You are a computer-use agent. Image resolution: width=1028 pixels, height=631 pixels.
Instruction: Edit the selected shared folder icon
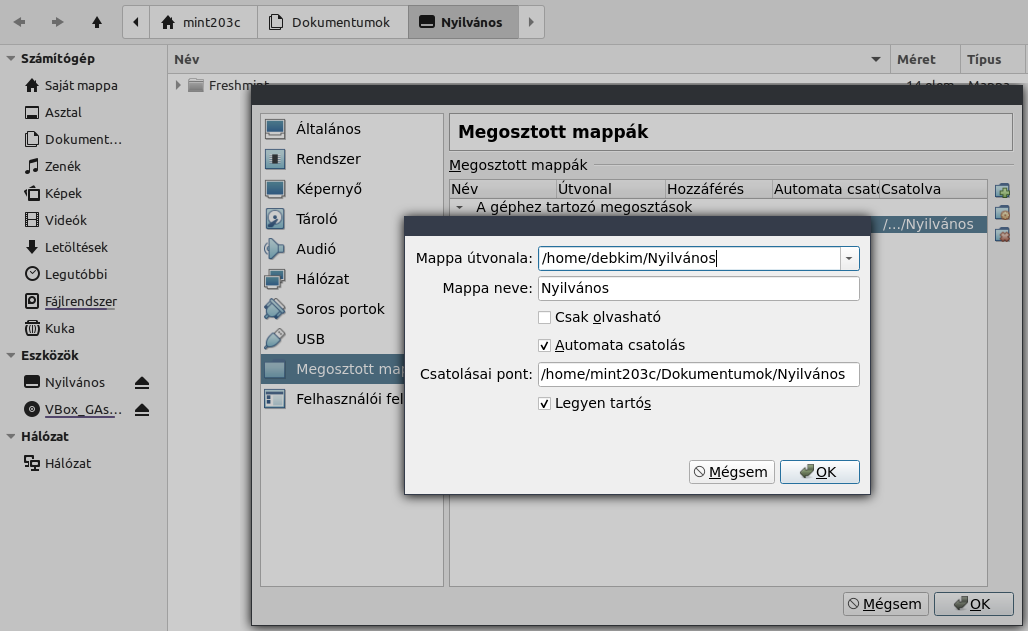[1002, 213]
